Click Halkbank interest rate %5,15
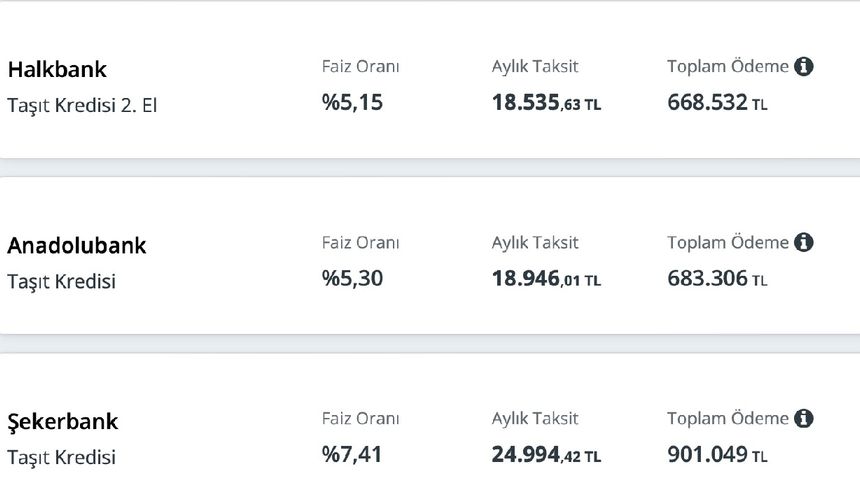The height and width of the screenshot is (504, 860). click(352, 103)
